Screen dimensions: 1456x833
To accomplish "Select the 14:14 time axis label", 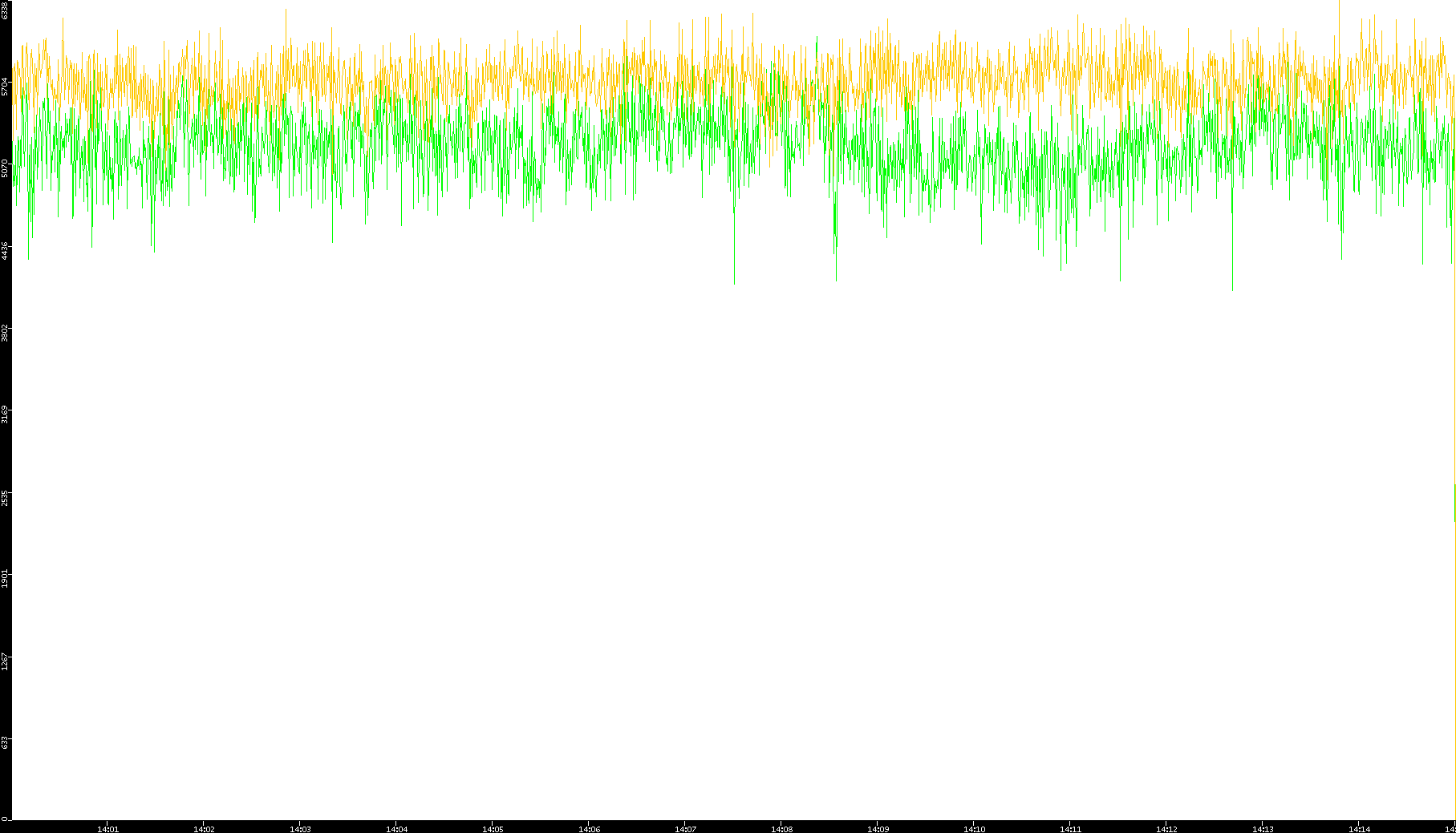I will pyautogui.click(x=1359, y=829).
